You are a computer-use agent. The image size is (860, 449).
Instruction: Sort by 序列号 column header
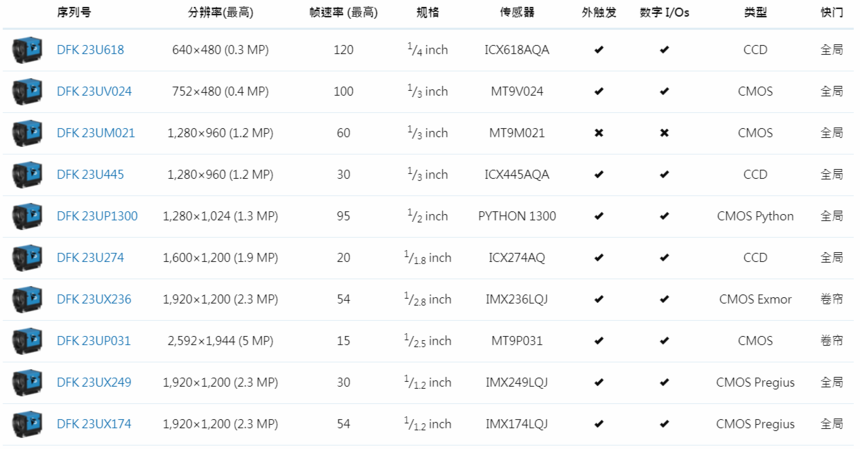[x=74, y=13]
